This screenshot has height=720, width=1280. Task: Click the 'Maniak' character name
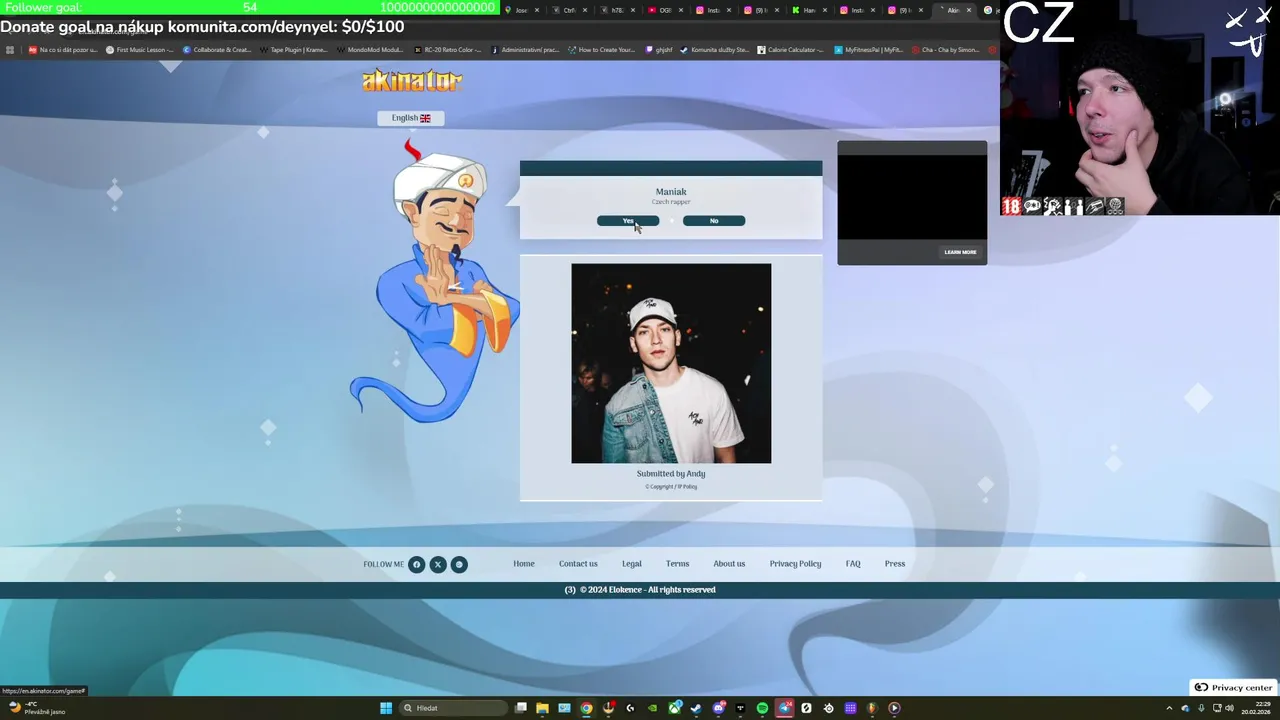click(671, 192)
